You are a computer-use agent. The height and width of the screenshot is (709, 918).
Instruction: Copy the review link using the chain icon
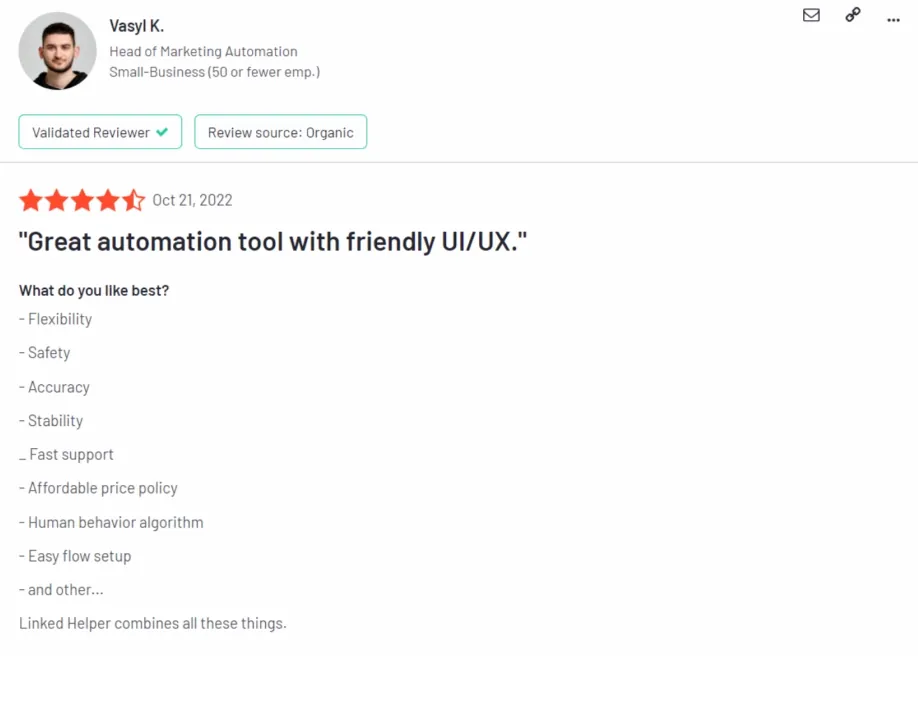(852, 15)
